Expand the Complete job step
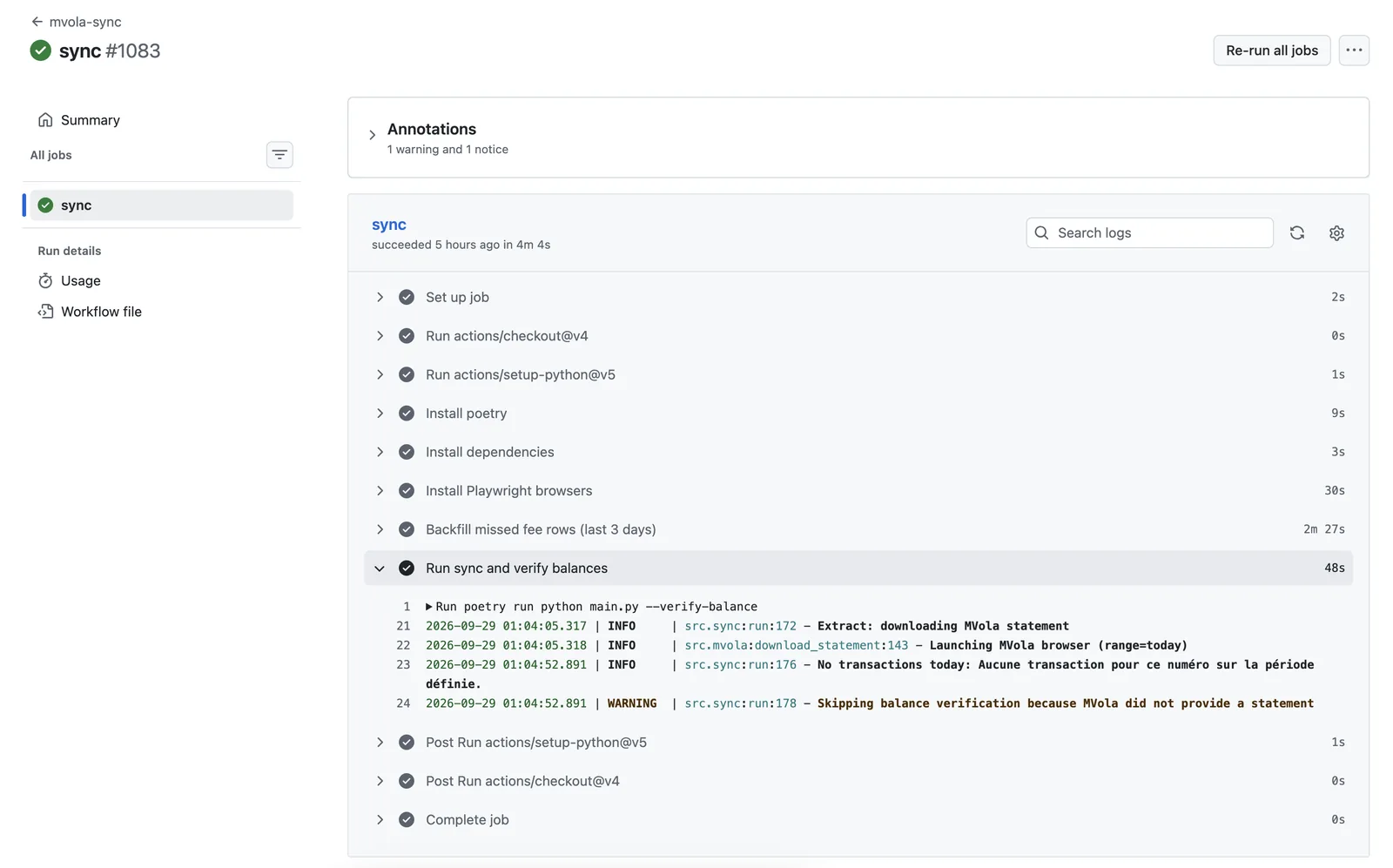The height and width of the screenshot is (868, 1393). (858, 820)
